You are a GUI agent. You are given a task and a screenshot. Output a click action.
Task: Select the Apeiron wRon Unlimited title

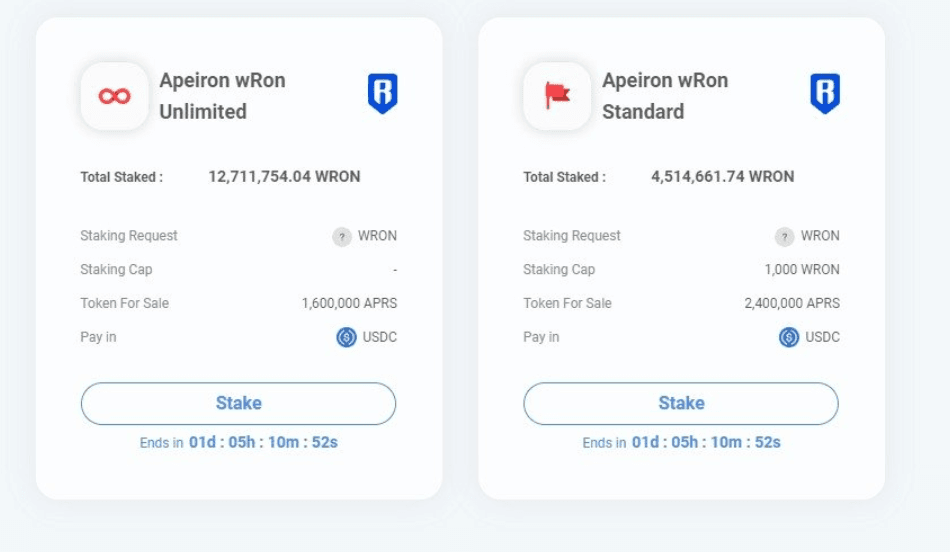pyautogui.click(x=222, y=96)
